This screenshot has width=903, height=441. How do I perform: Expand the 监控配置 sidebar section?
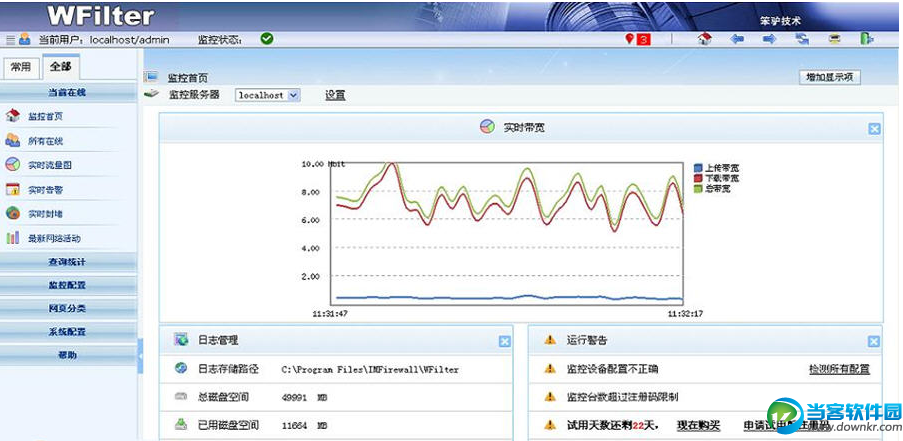click(68, 286)
